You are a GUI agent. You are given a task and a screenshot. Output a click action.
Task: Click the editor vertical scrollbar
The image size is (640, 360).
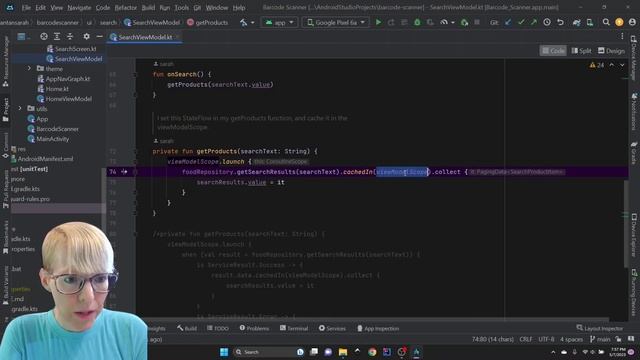pyautogui.click(x=626, y=224)
